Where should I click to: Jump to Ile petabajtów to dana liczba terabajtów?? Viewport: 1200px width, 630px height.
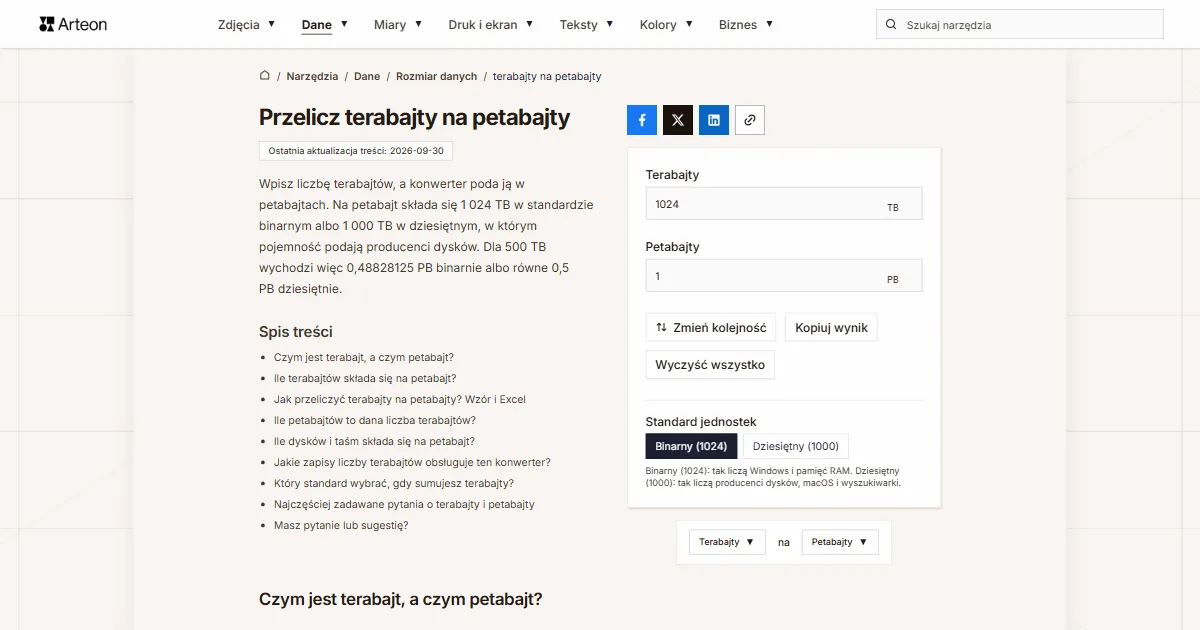(375, 420)
